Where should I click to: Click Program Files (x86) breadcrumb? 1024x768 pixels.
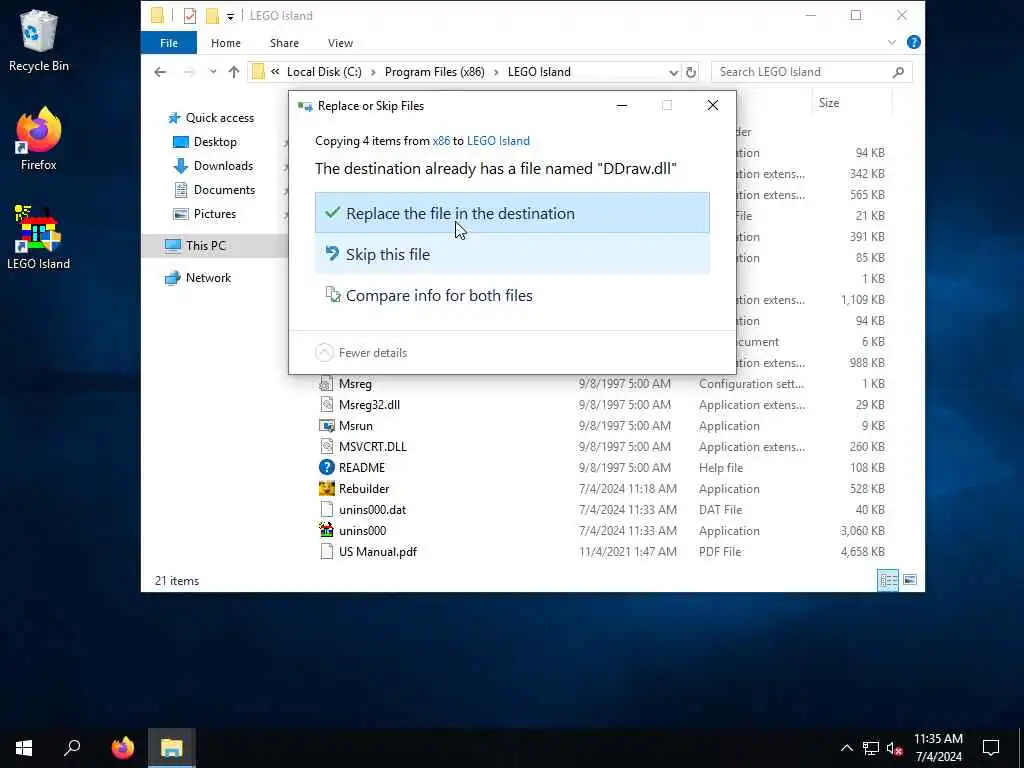tap(434, 72)
